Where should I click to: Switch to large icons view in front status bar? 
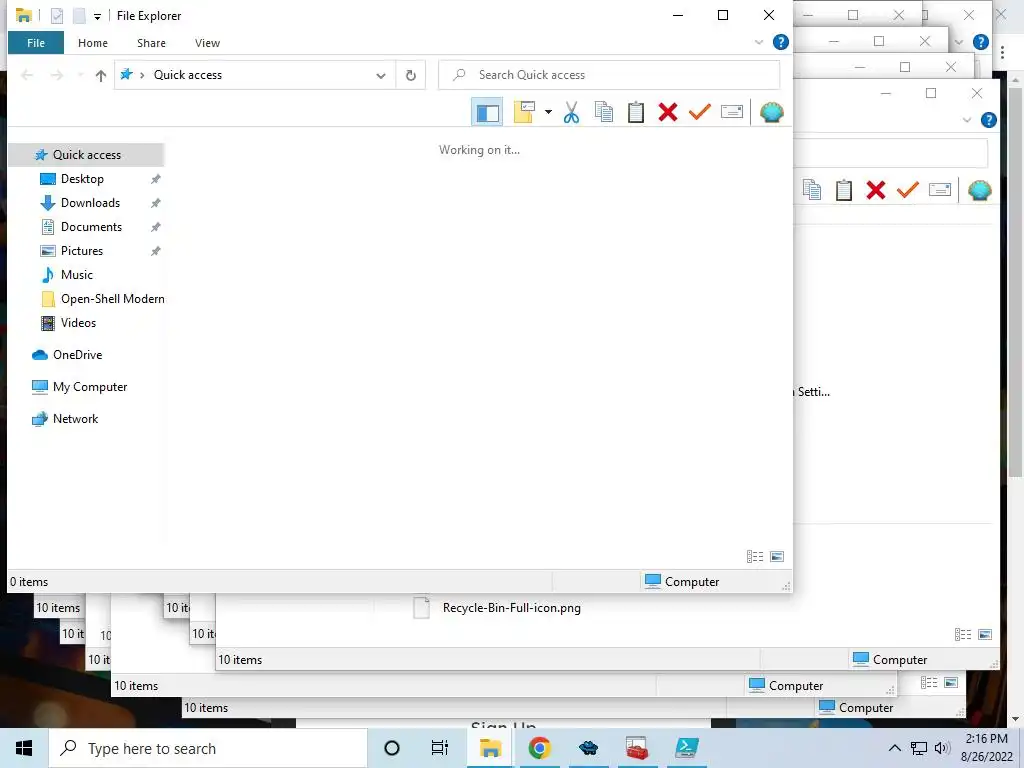pyautogui.click(x=776, y=556)
